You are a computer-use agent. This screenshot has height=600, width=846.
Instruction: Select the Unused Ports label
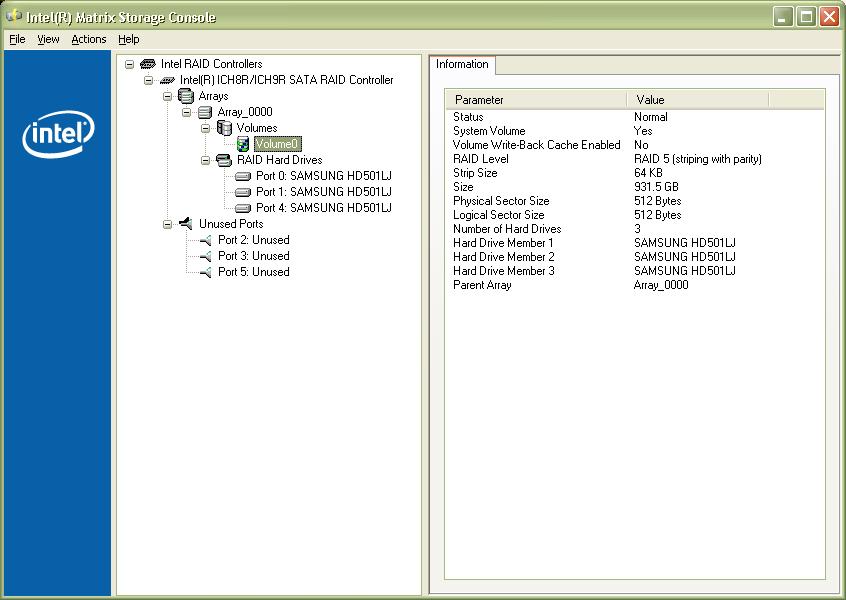(x=231, y=224)
